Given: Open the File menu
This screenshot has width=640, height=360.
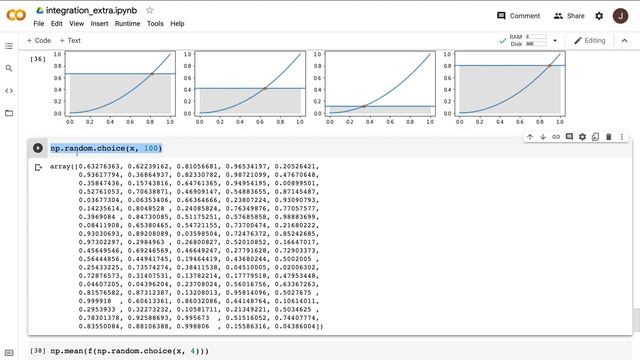Looking at the screenshot, I should pyautogui.click(x=39, y=24).
